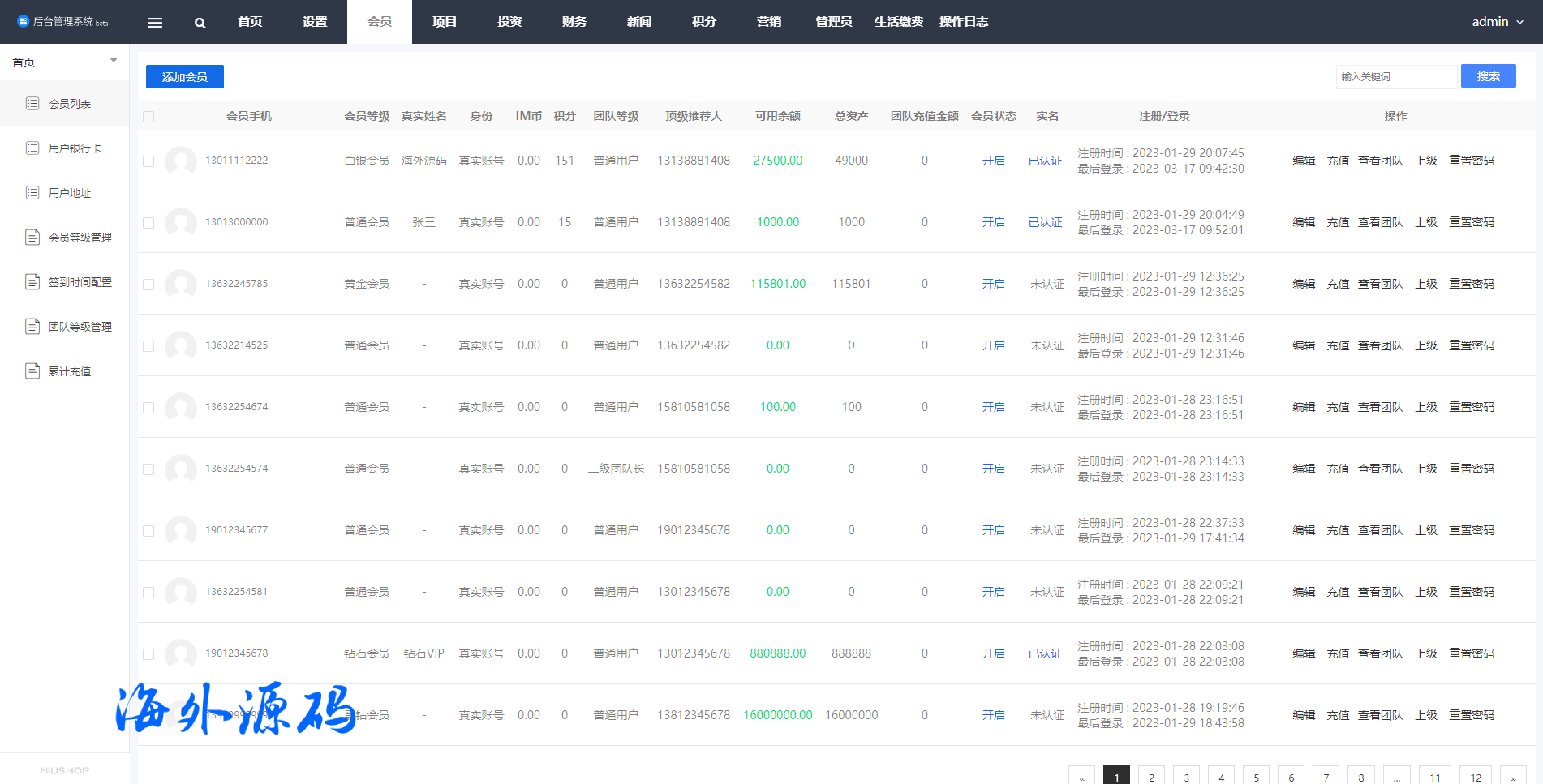Focus the 输入关键词 search field

pyautogui.click(x=1395, y=76)
